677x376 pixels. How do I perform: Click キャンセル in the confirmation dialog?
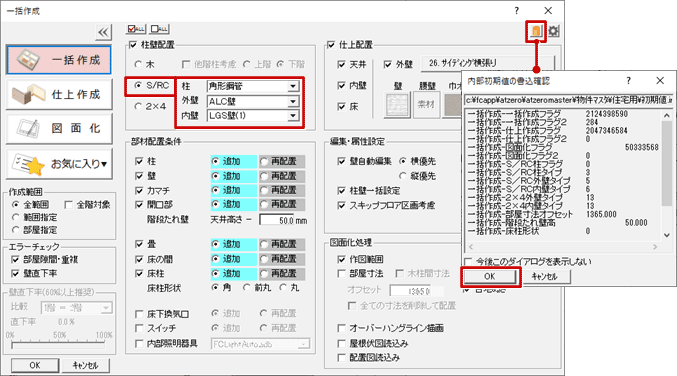[x=544, y=277]
